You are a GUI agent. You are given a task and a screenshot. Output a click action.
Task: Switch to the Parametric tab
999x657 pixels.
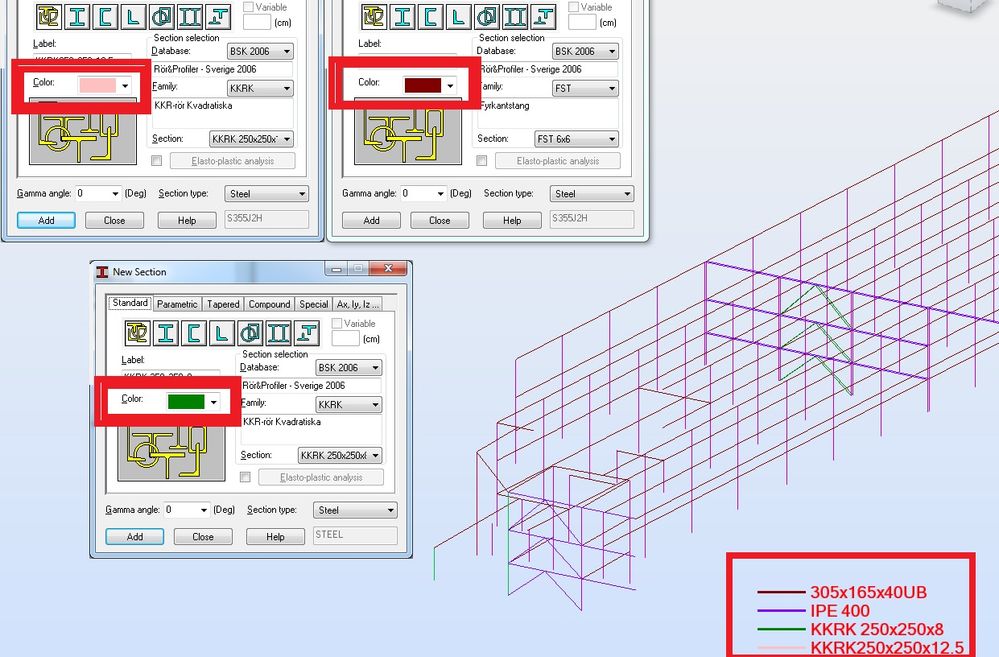point(177,304)
